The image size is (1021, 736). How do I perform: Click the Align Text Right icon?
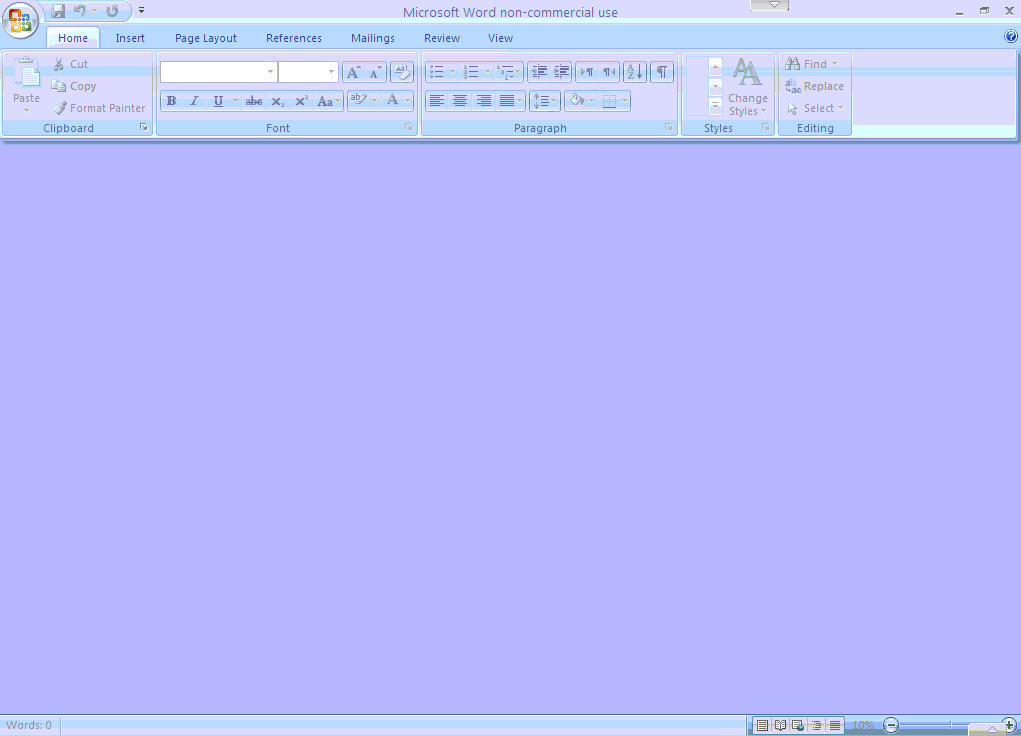[x=484, y=101]
